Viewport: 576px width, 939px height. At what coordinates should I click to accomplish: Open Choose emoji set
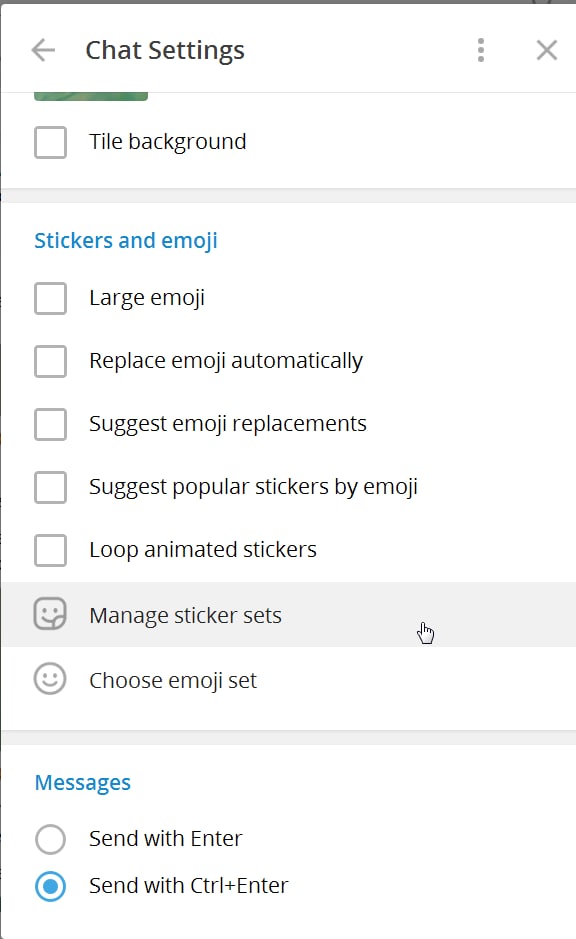tap(289, 680)
